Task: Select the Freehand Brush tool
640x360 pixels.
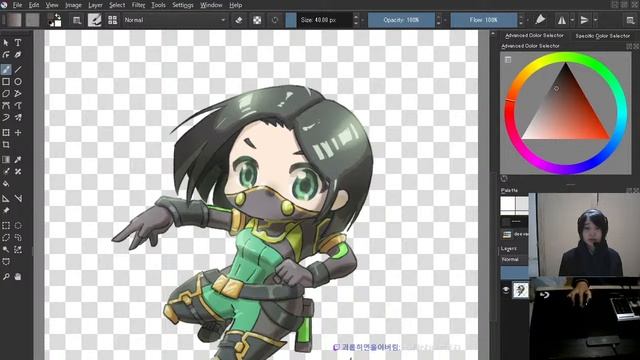Action: tap(6, 69)
